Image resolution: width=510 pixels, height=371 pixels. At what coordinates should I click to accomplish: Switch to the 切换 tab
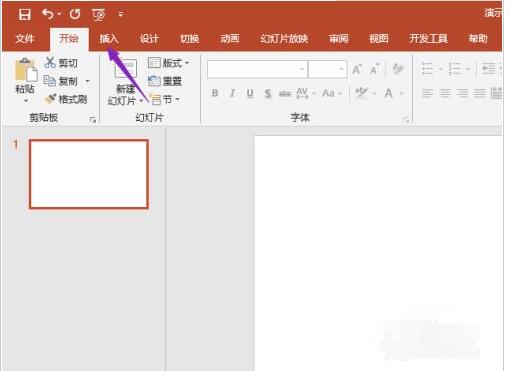coord(189,39)
